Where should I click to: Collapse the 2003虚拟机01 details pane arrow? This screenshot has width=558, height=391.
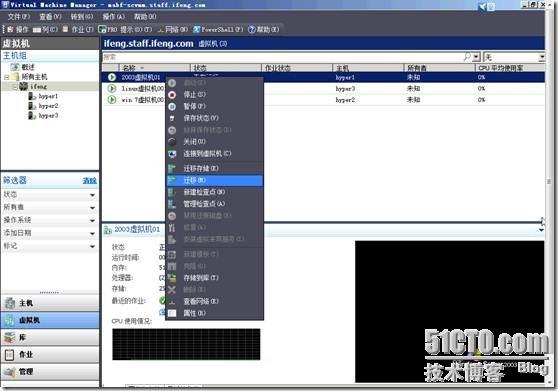coord(541,230)
